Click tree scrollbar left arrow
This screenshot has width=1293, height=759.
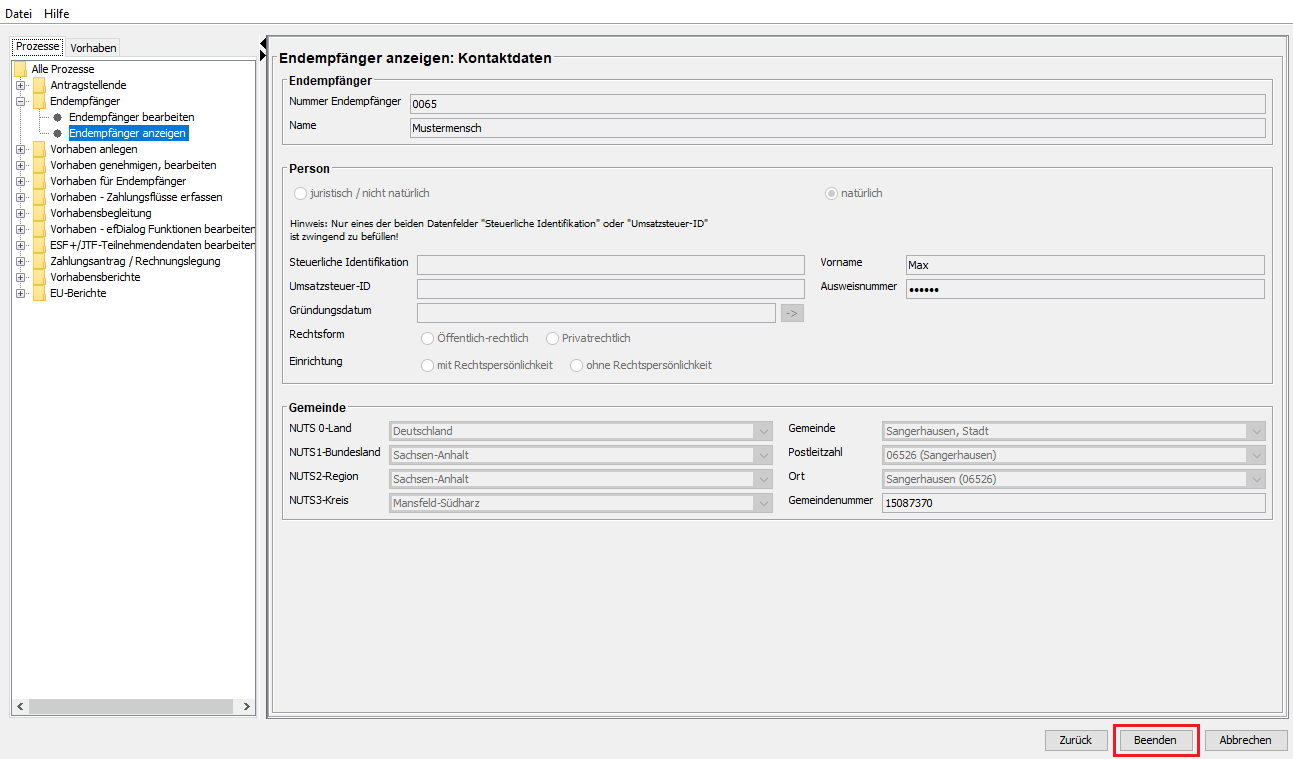coord(21,706)
